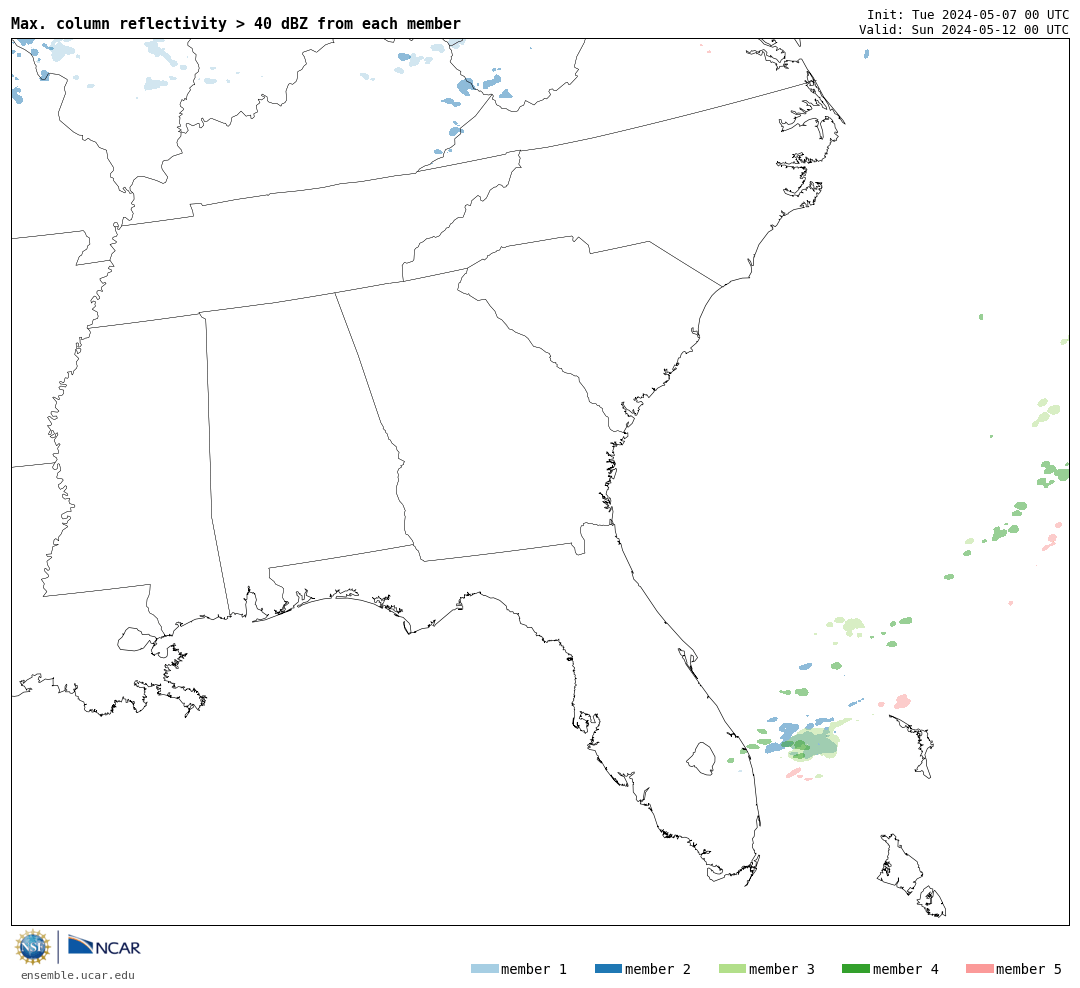Click the member 2 blue swatch
This screenshot has width=1080, height=988.
point(608,969)
